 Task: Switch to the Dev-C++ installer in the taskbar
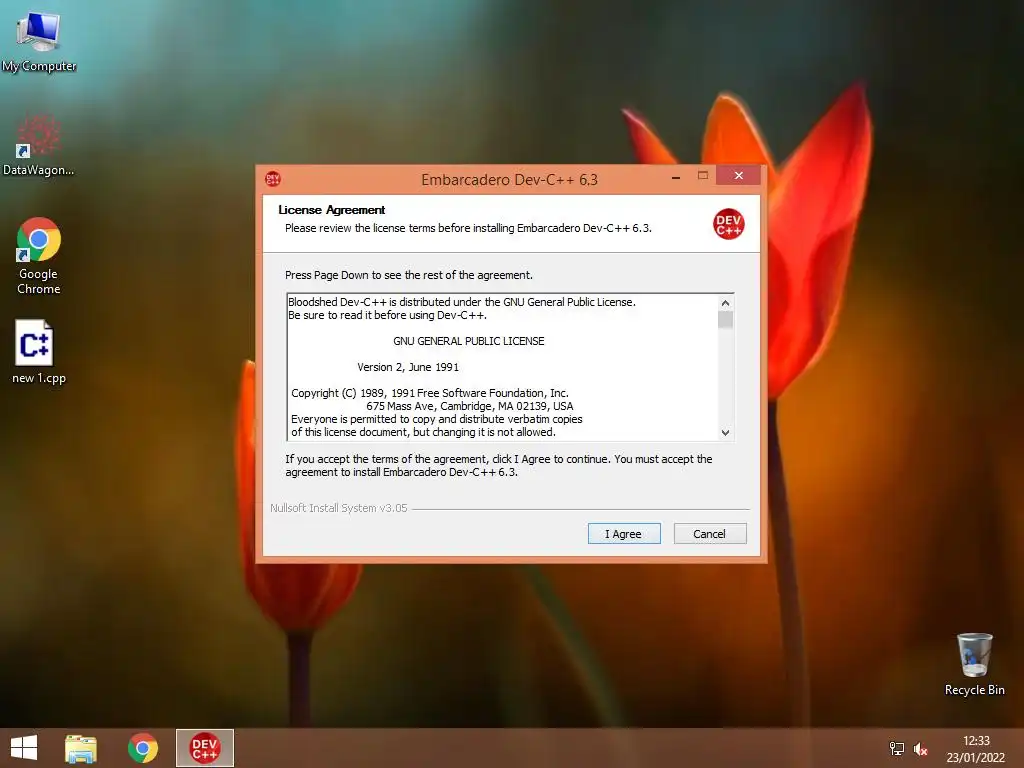(x=204, y=748)
